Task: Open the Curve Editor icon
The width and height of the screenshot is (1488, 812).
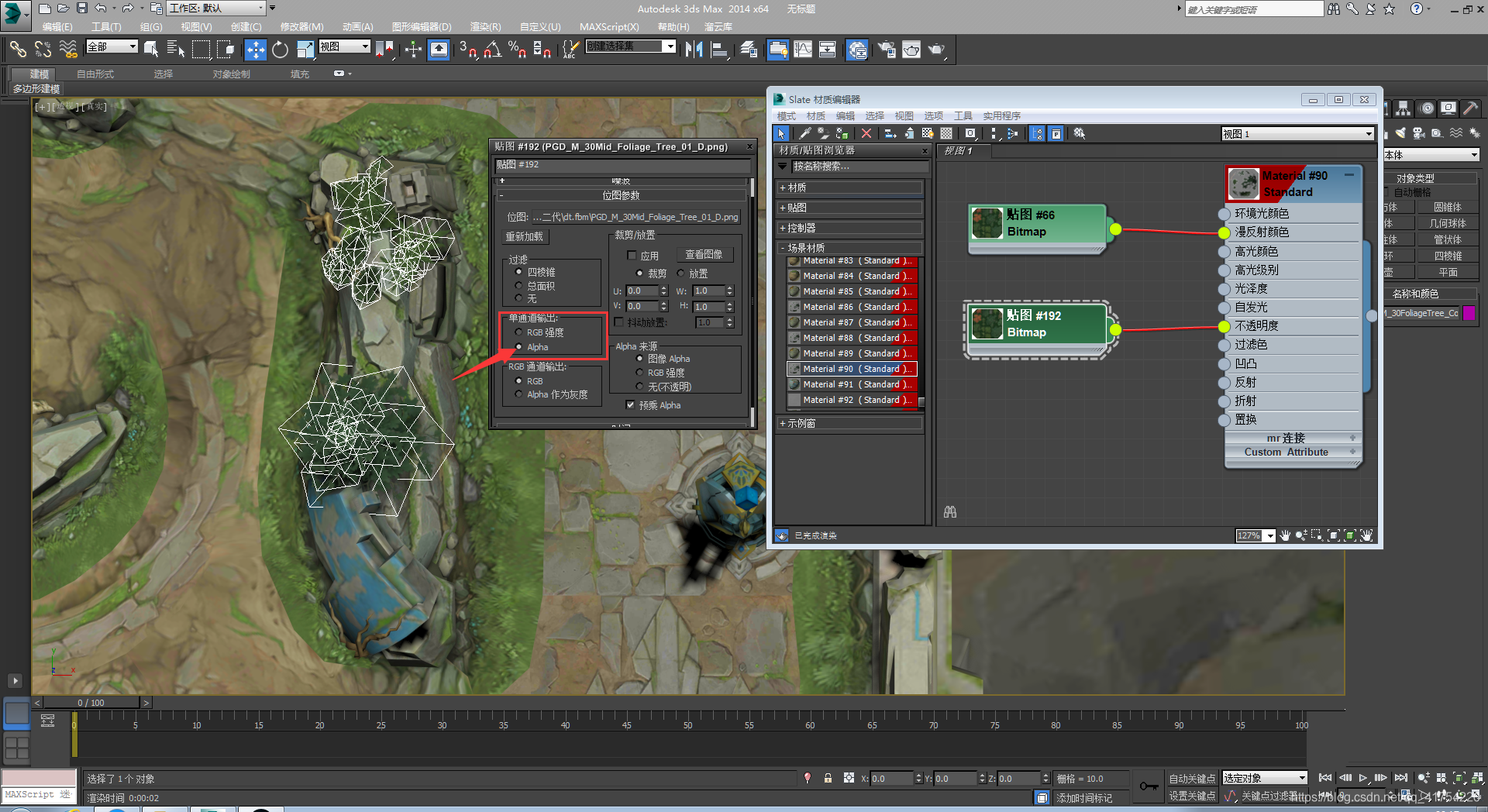Action: tap(803, 50)
